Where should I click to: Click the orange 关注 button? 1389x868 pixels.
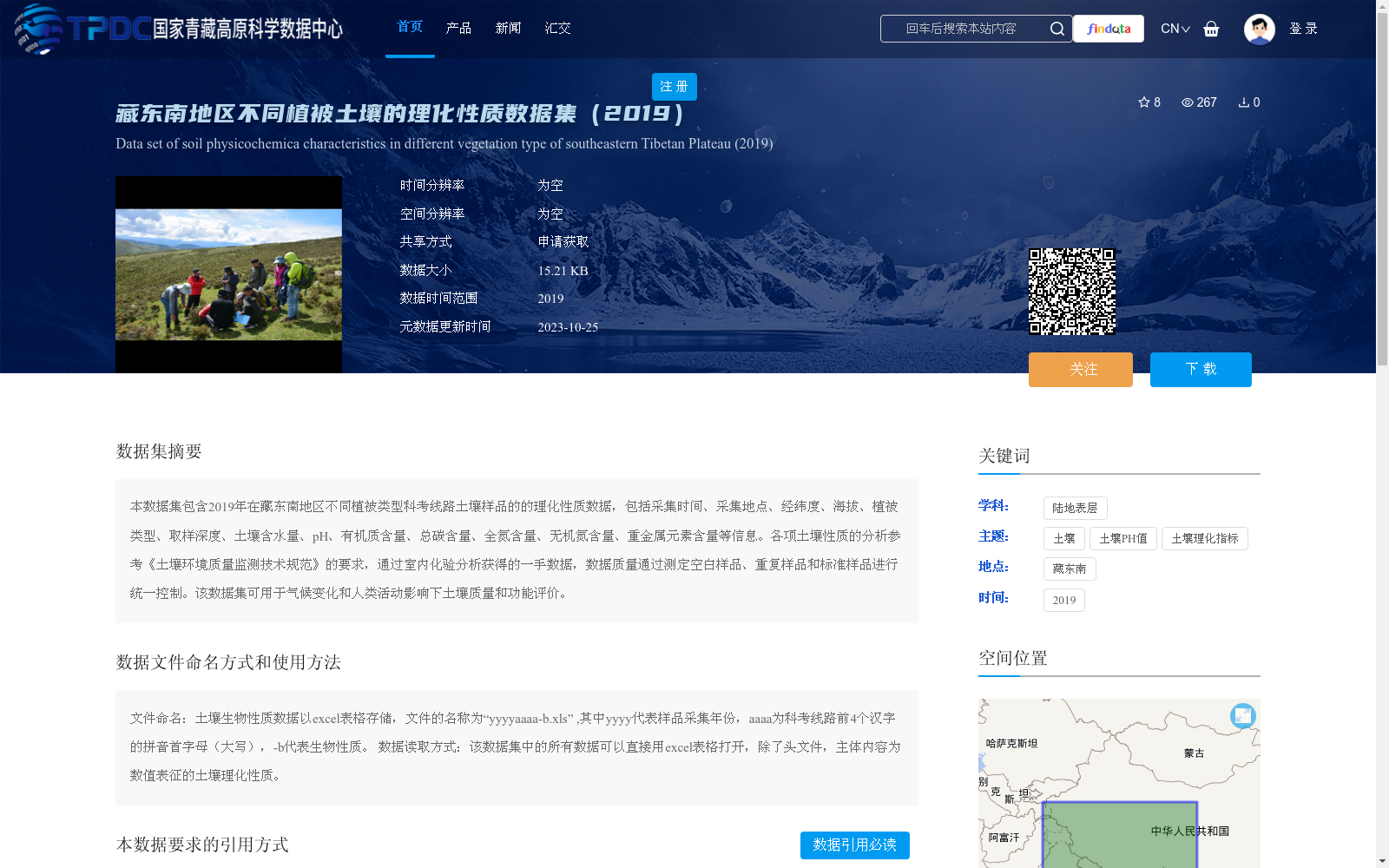point(1081,370)
